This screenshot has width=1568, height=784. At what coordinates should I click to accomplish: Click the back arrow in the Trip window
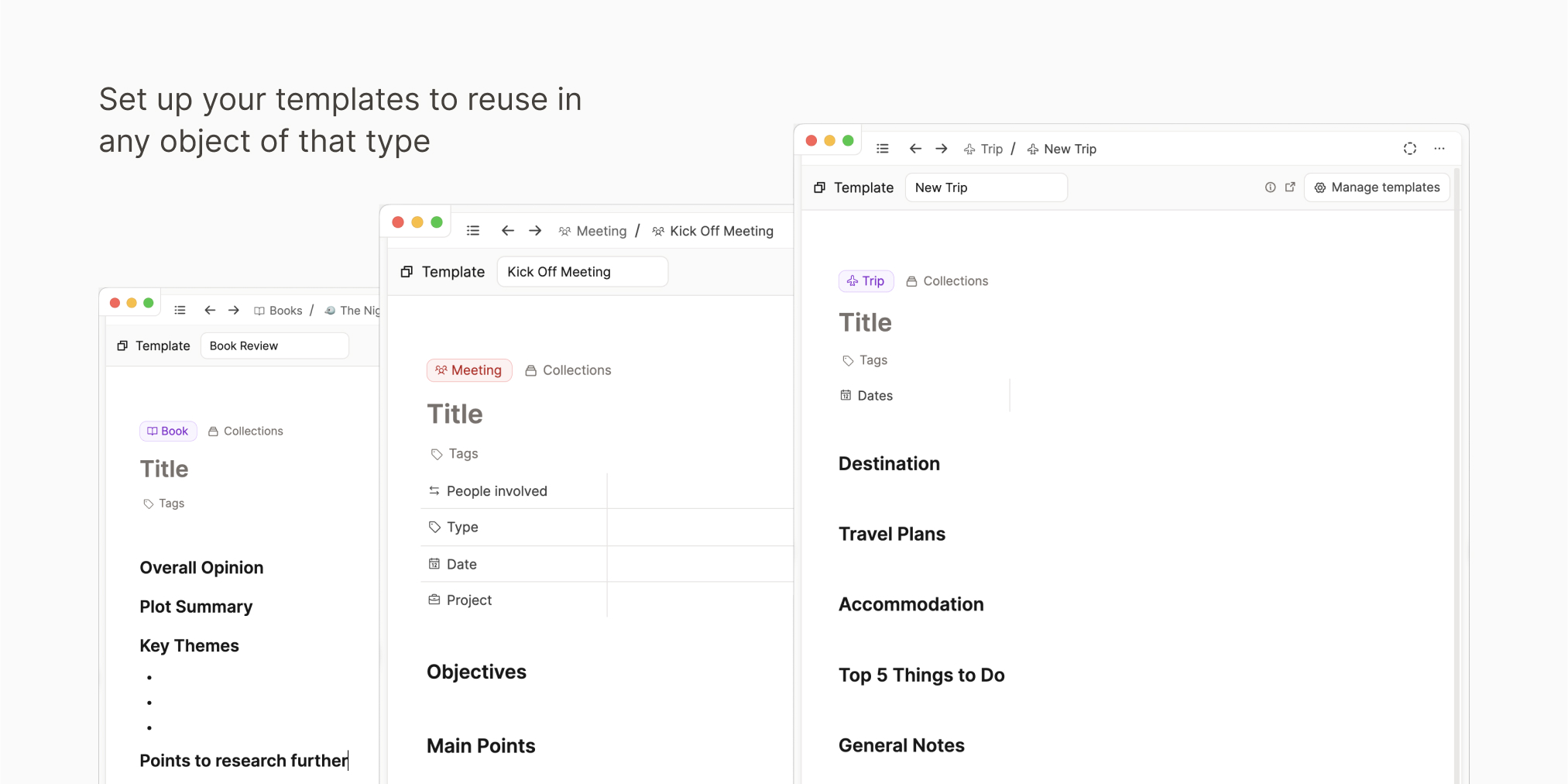pyautogui.click(x=915, y=149)
